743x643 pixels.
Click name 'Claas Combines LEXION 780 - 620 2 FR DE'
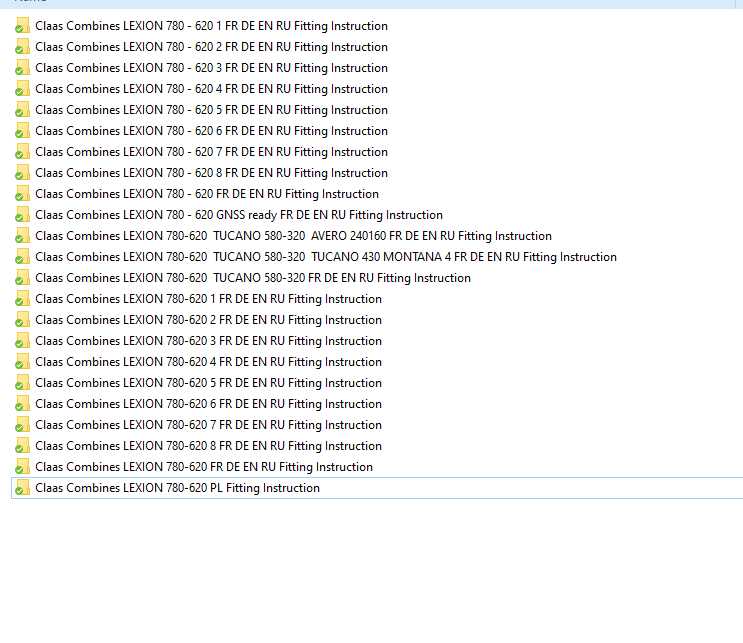tap(211, 46)
